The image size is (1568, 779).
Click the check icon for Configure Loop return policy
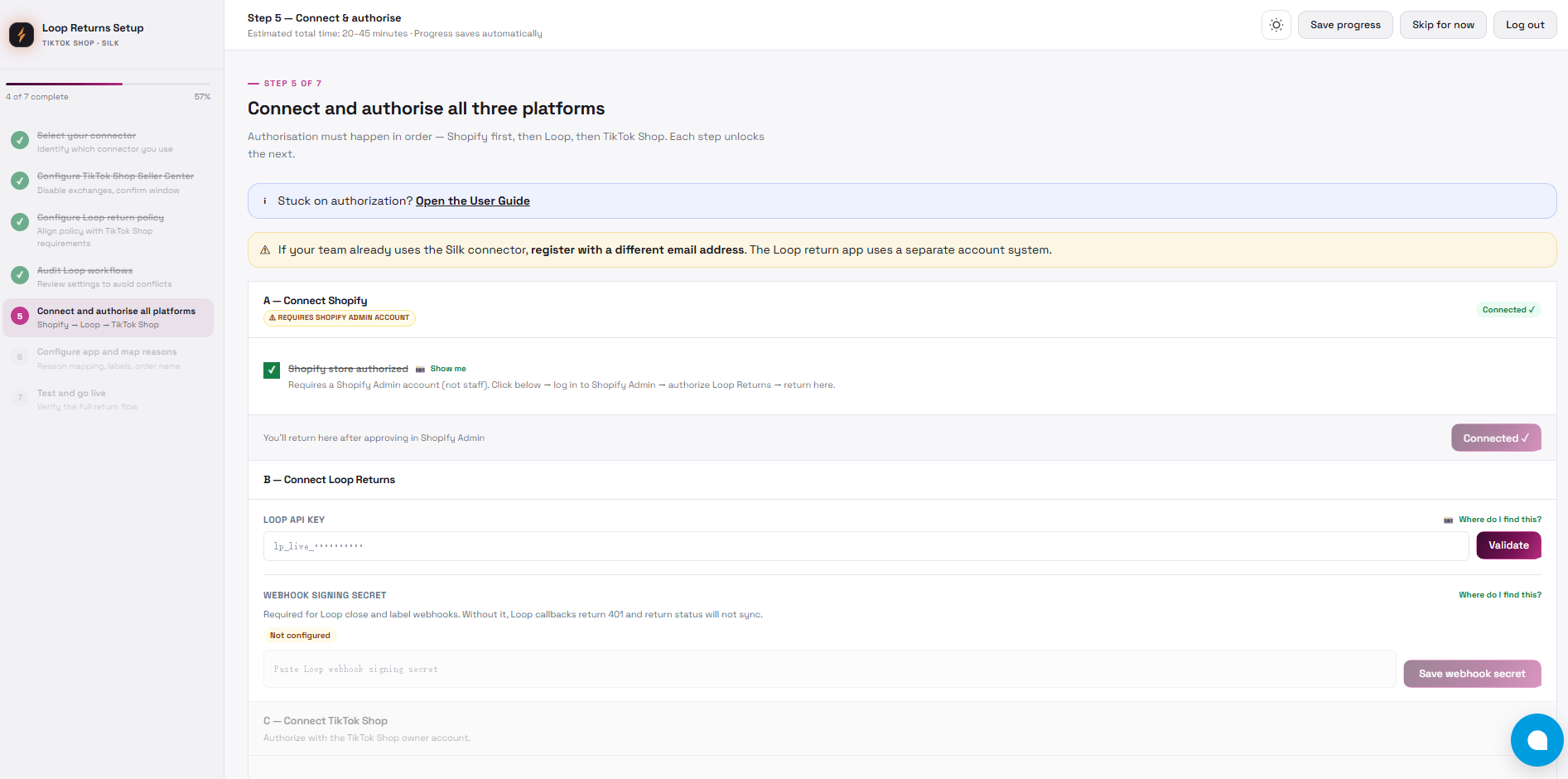(20, 222)
